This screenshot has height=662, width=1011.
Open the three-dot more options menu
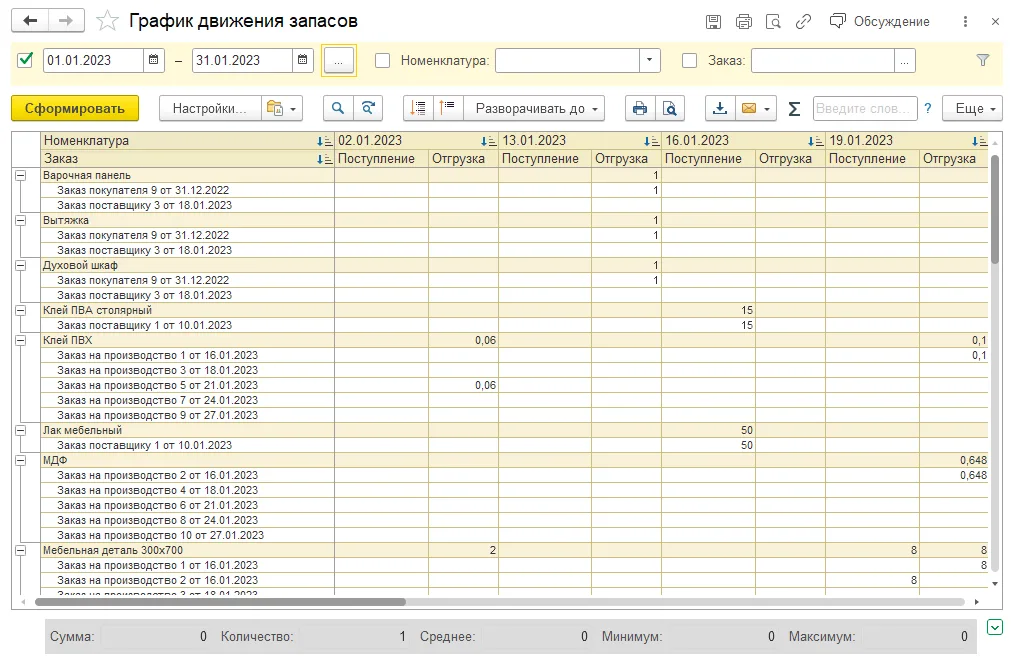(x=965, y=22)
